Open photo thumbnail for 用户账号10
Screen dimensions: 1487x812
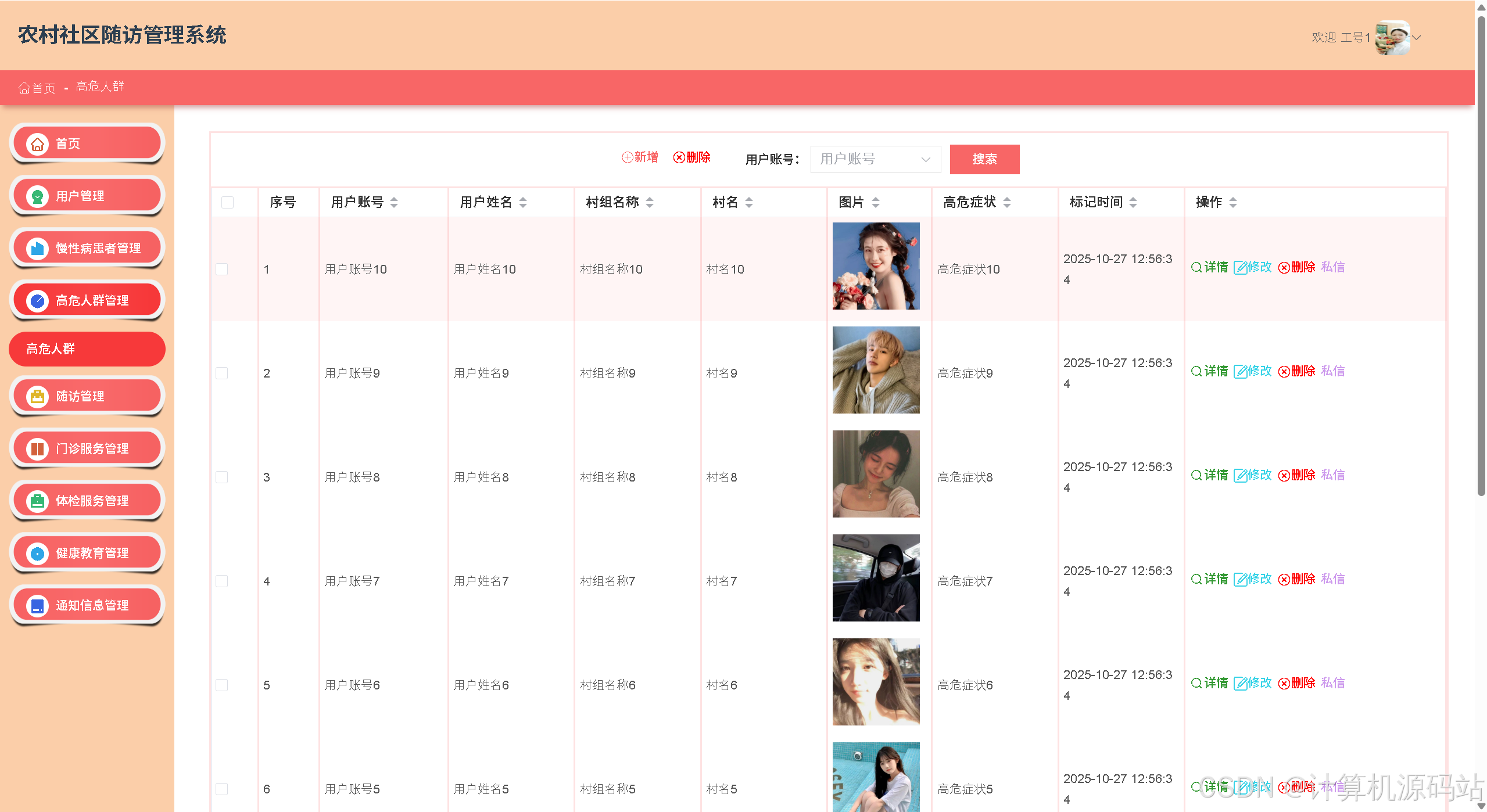coord(876,266)
